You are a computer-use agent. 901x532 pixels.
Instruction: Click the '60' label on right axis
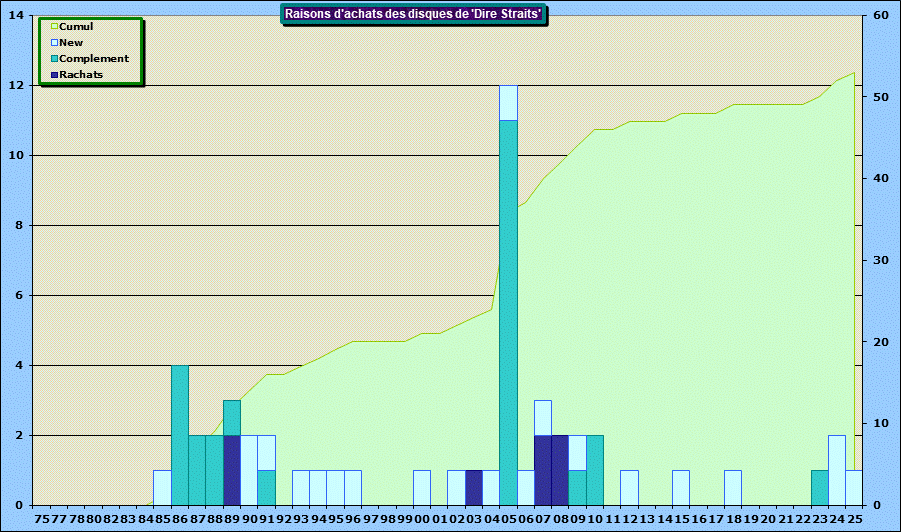[x=880, y=16]
